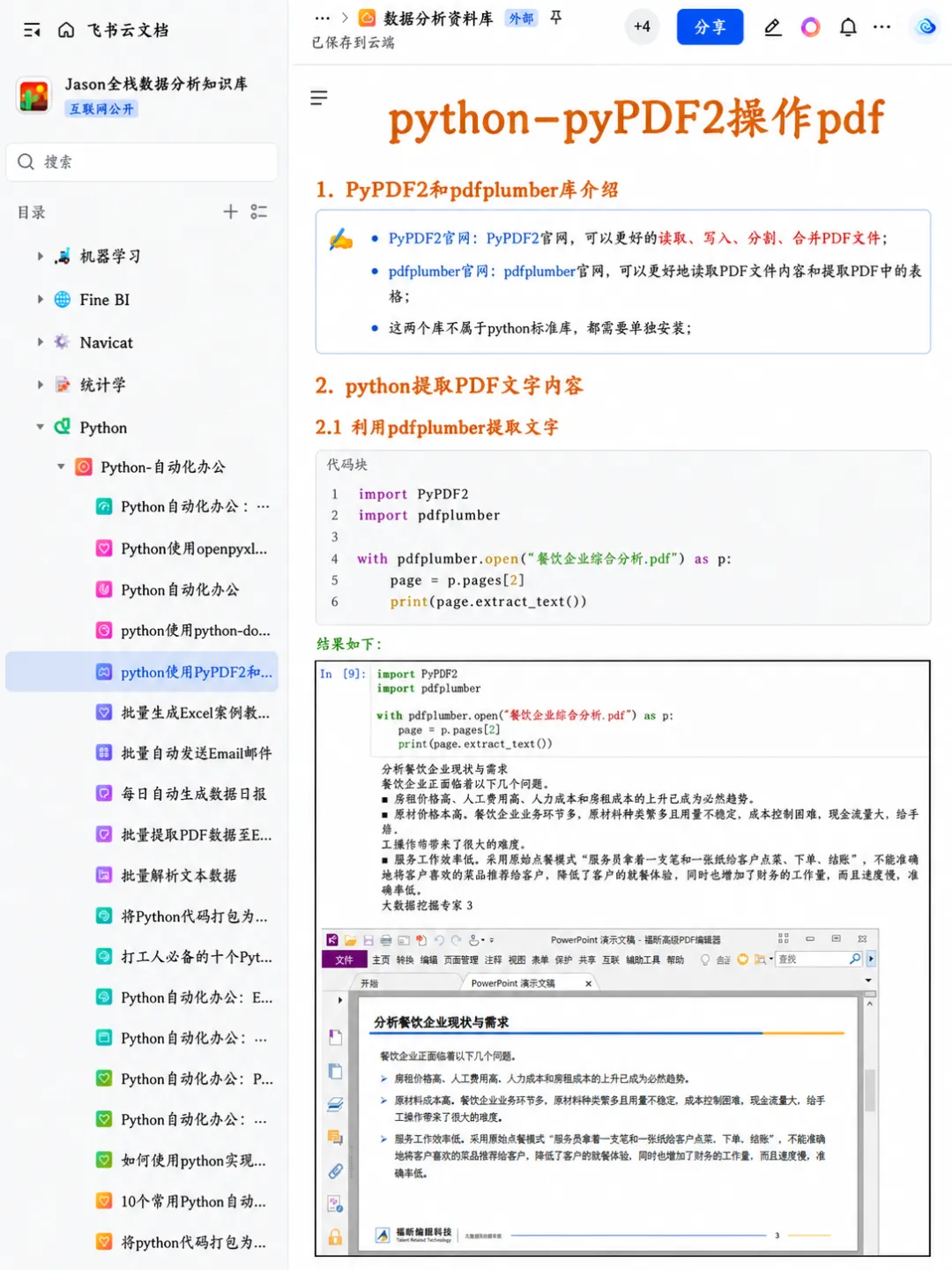Image resolution: width=952 pixels, height=1270 pixels.
Task: Click the 外部 external tag
Action: point(521,19)
